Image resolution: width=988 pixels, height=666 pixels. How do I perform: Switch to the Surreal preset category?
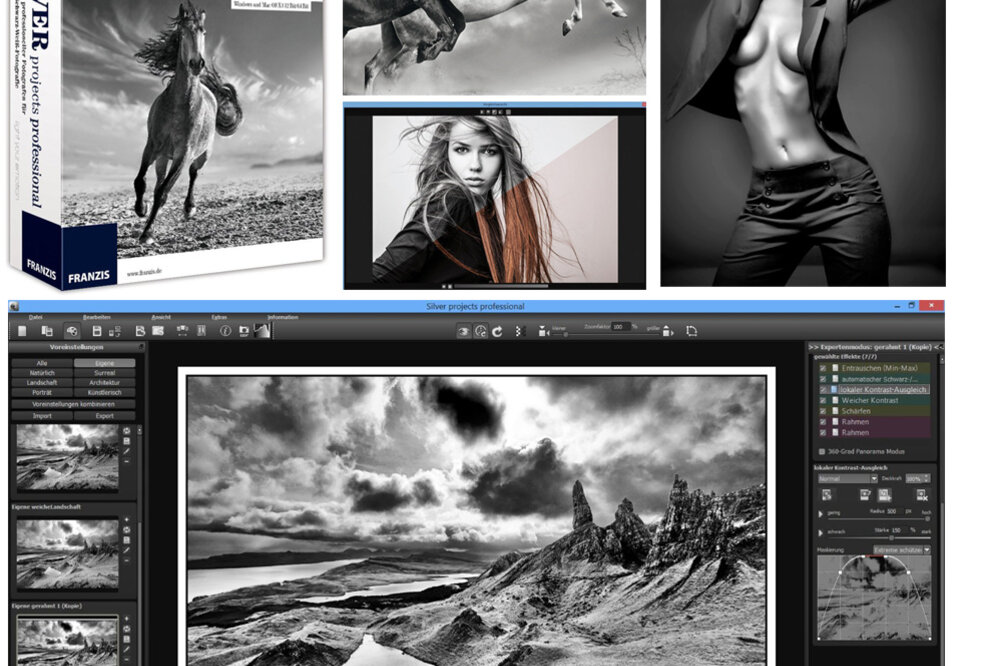tap(104, 373)
